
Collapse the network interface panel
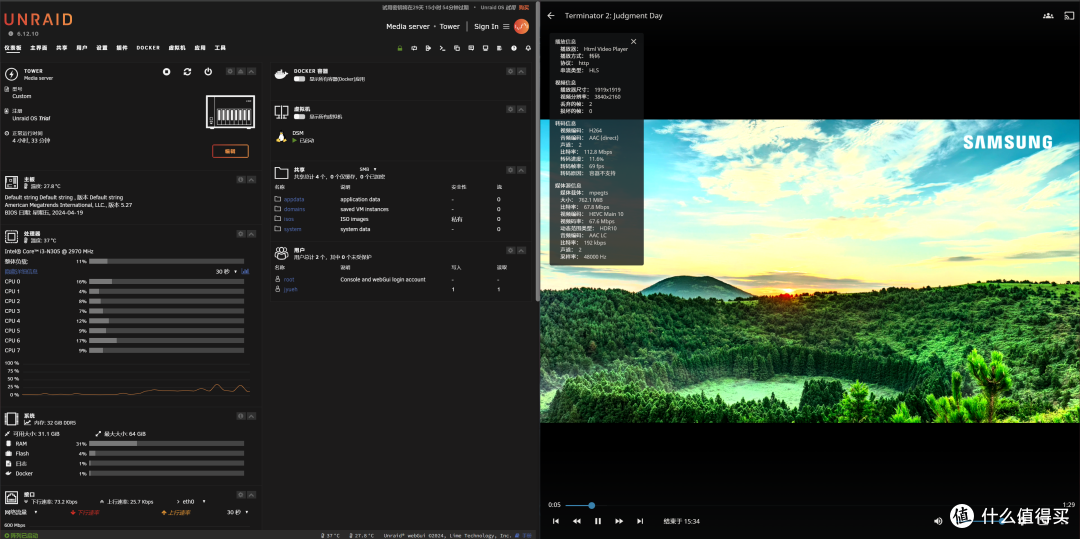coord(251,494)
